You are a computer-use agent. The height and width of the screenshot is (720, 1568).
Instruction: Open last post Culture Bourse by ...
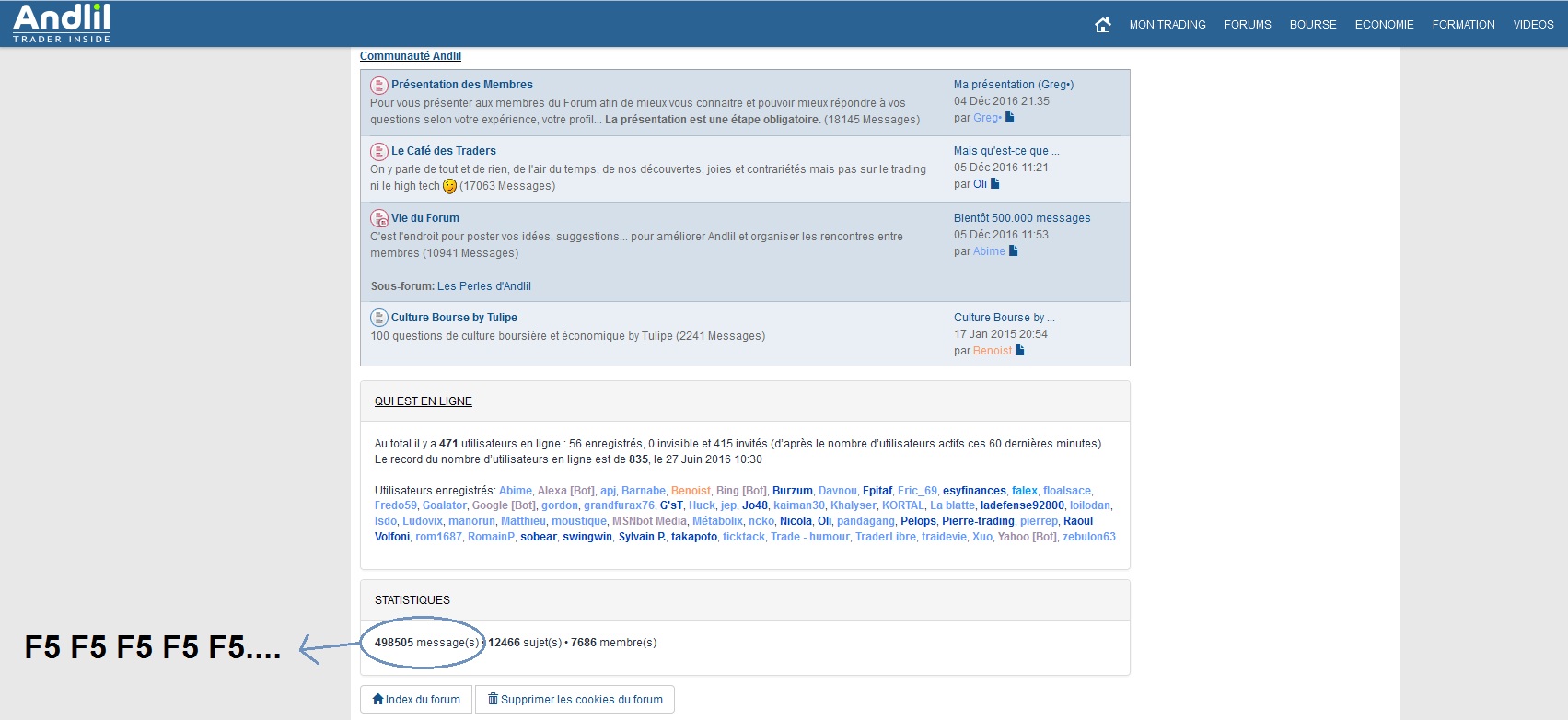pos(1005,318)
